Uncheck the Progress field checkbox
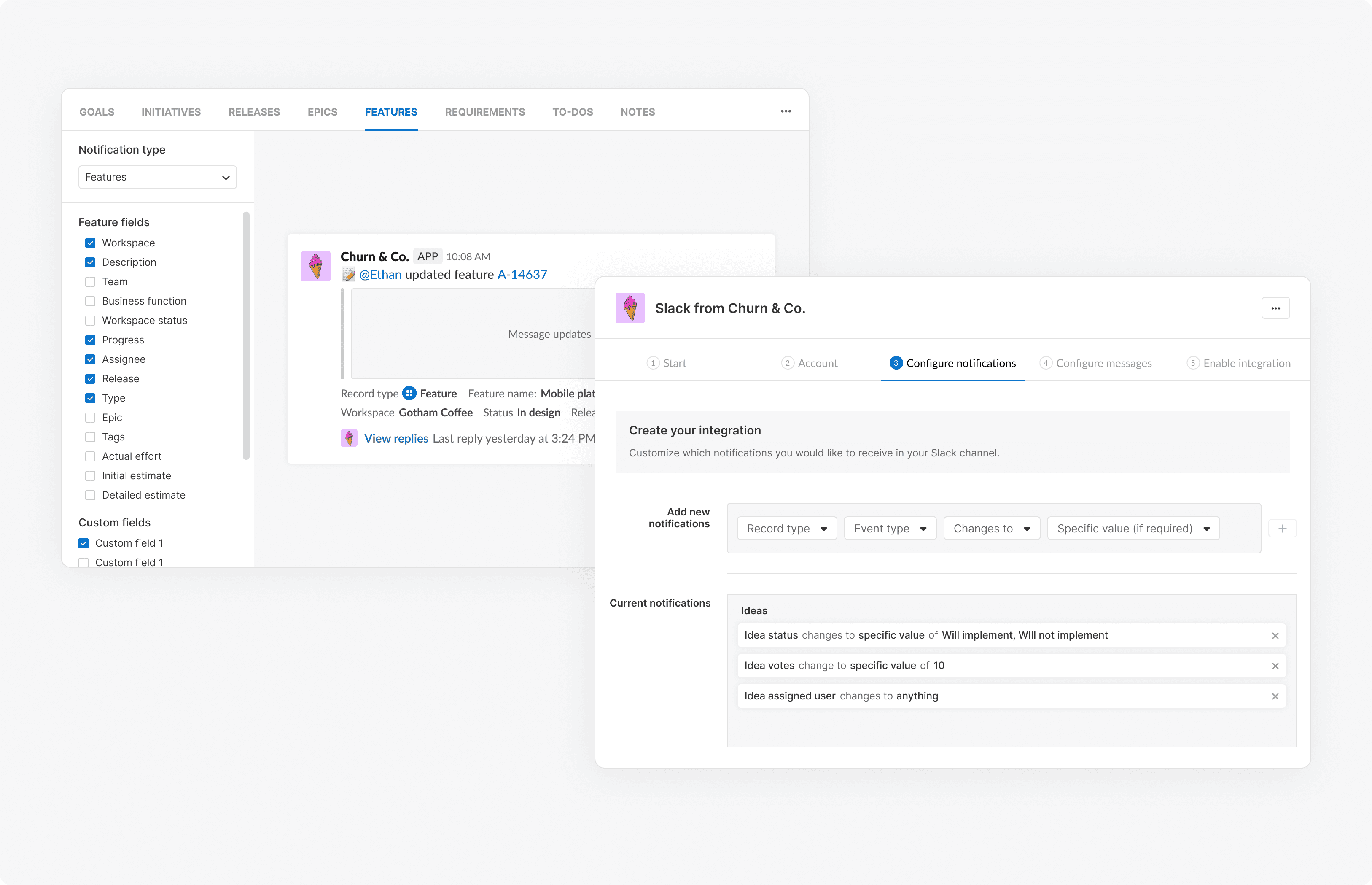The height and width of the screenshot is (885, 1372). (90, 340)
